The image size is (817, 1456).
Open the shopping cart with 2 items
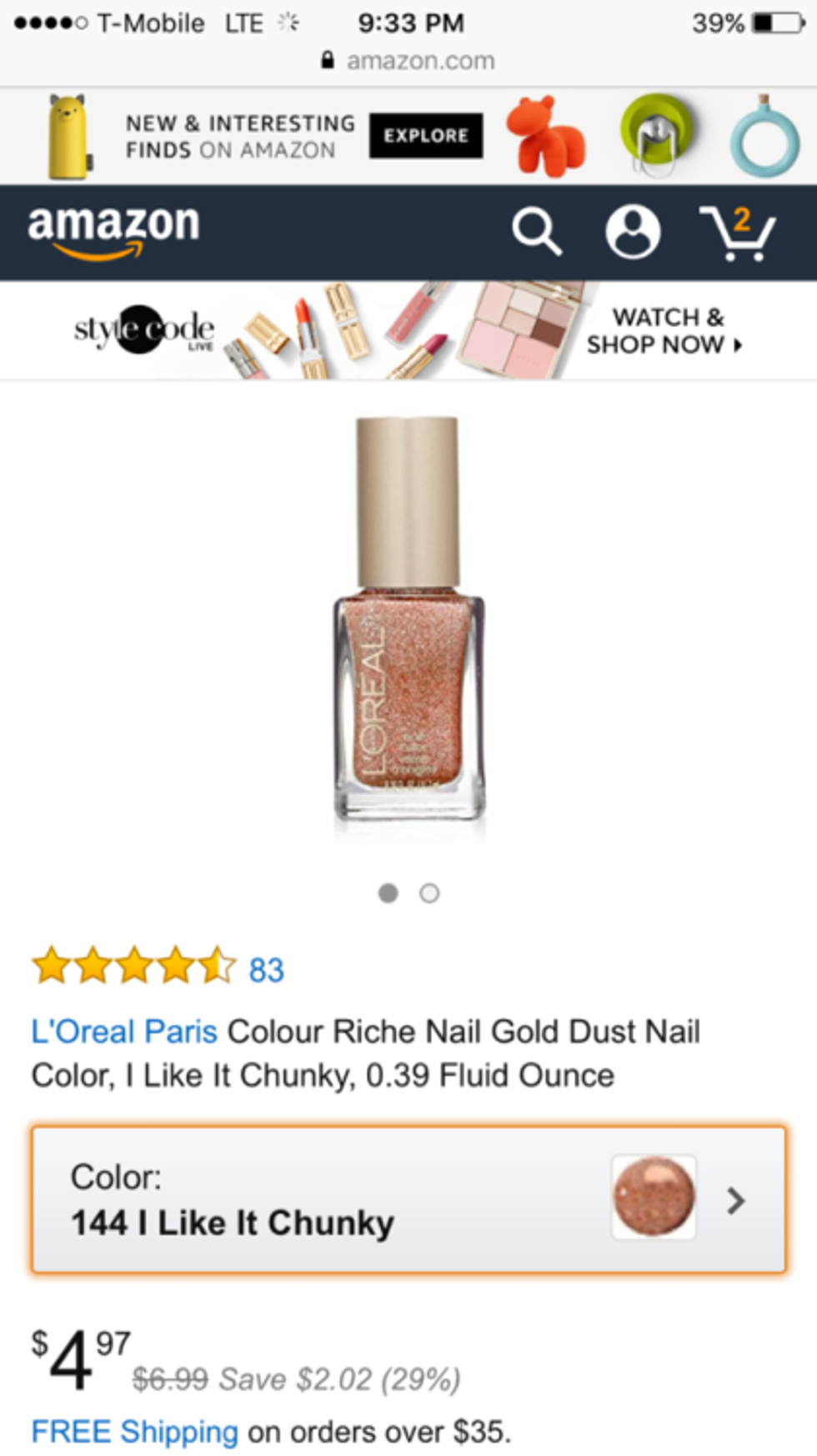[738, 233]
